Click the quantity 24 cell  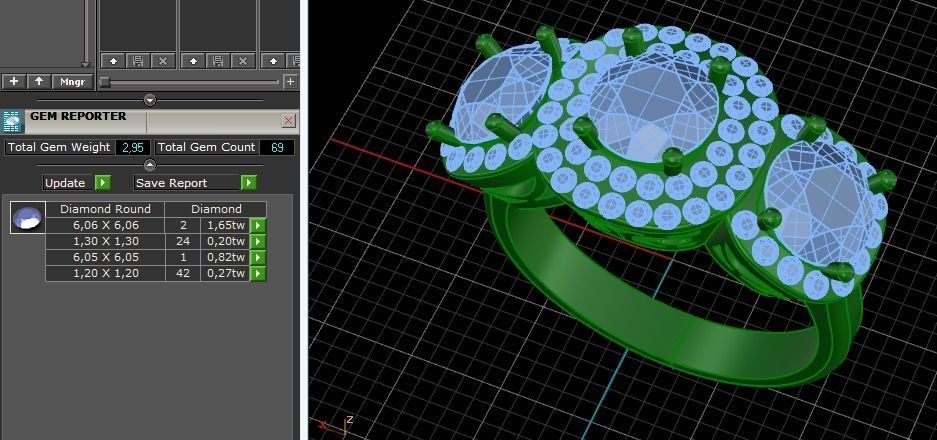pyautogui.click(x=183, y=242)
